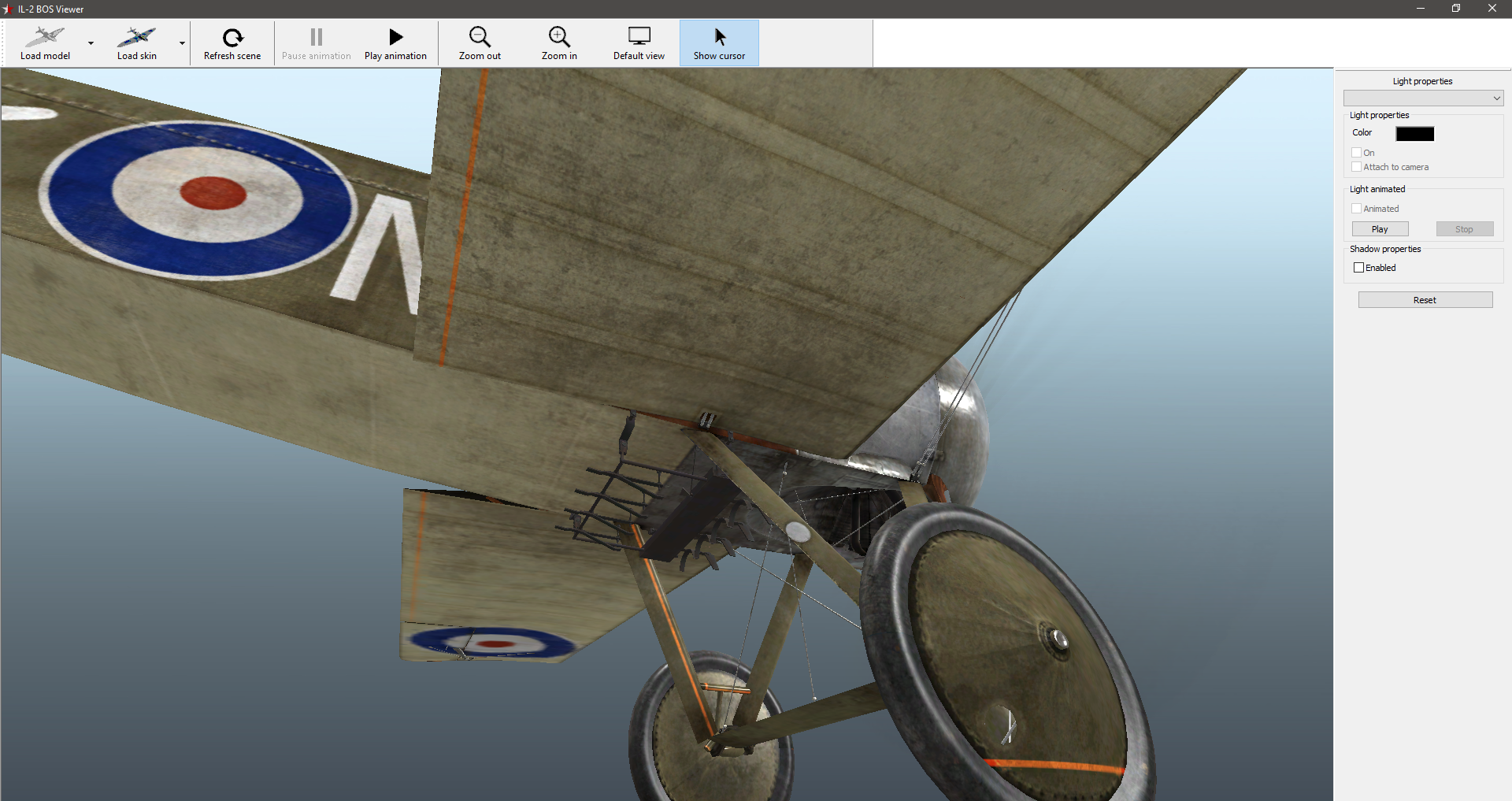Open the light Color swatch picker
1512x801 pixels.
pos(1414,134)
